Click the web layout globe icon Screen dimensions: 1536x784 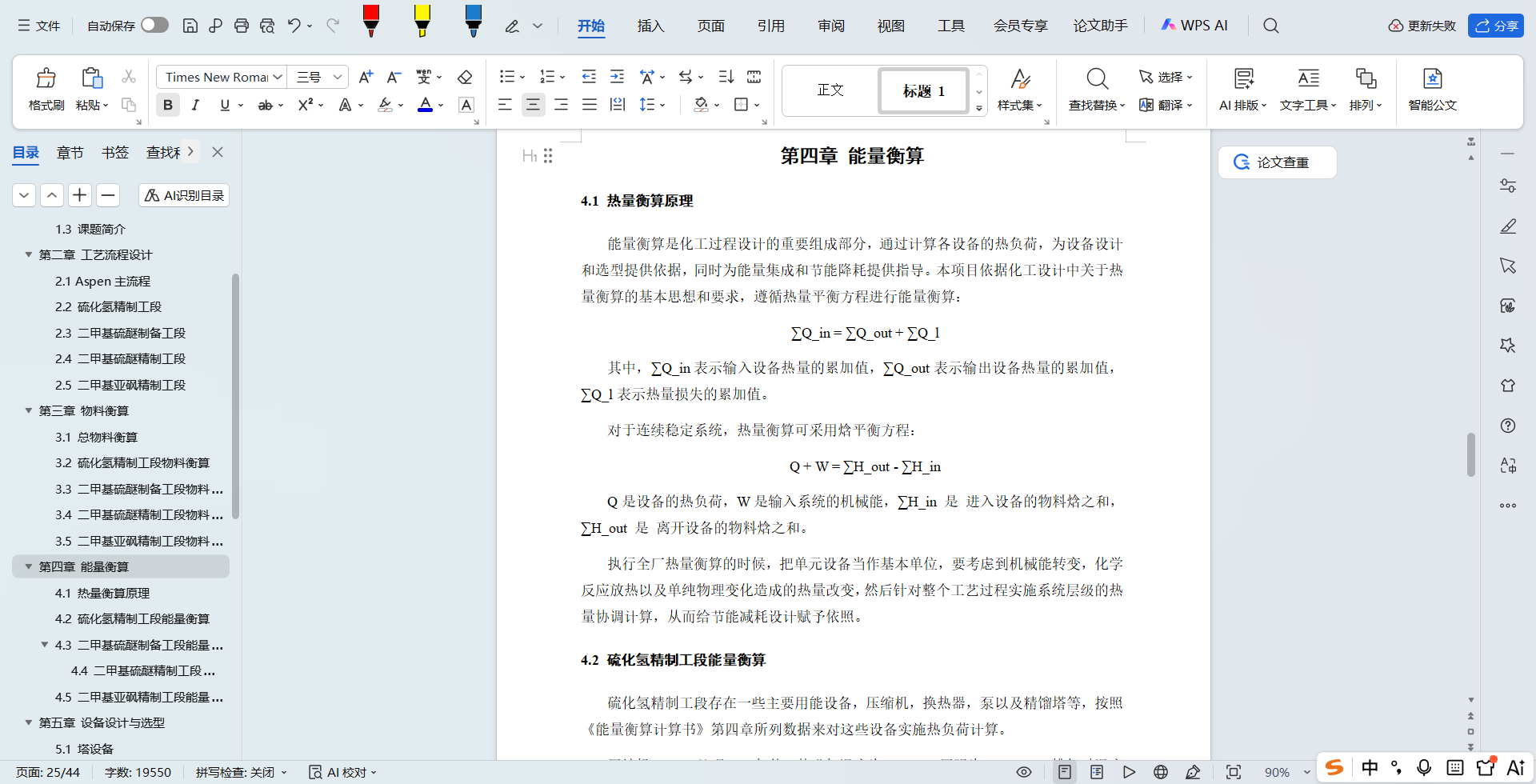[1161, 772]
